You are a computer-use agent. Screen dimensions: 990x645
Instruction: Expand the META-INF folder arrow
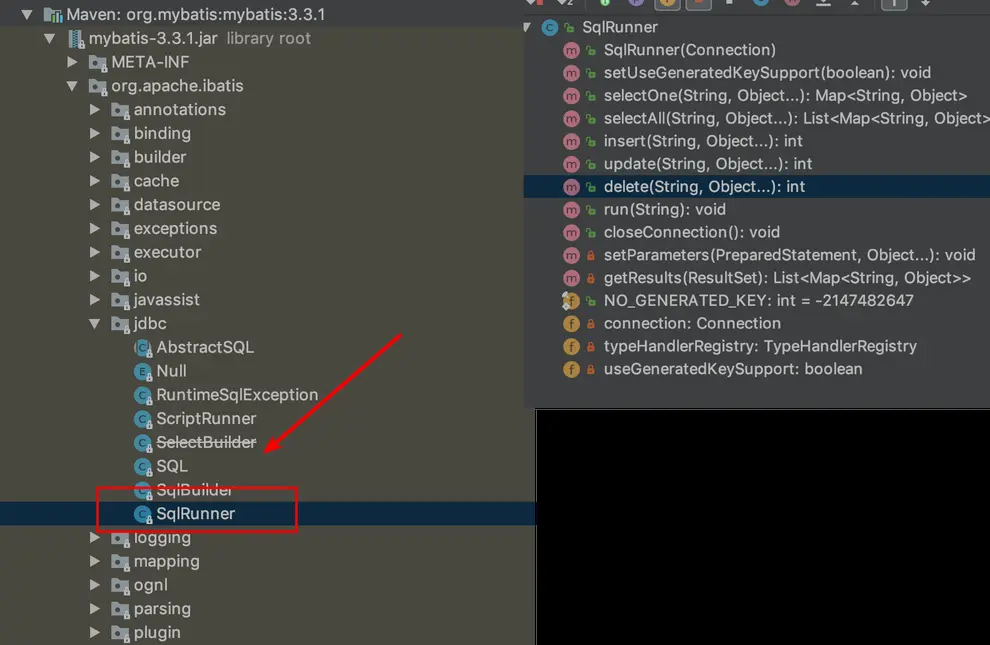73,62
